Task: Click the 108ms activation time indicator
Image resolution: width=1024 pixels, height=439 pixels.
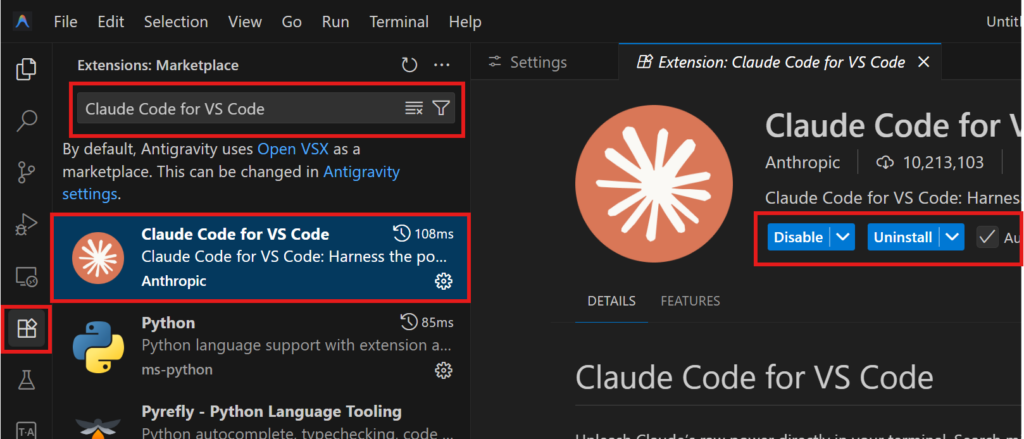Action: coord(423,233)
